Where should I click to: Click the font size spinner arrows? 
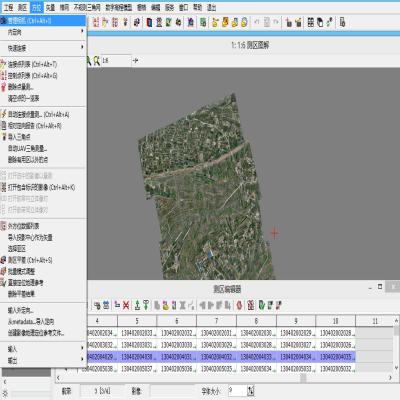[x=251, y=390]
